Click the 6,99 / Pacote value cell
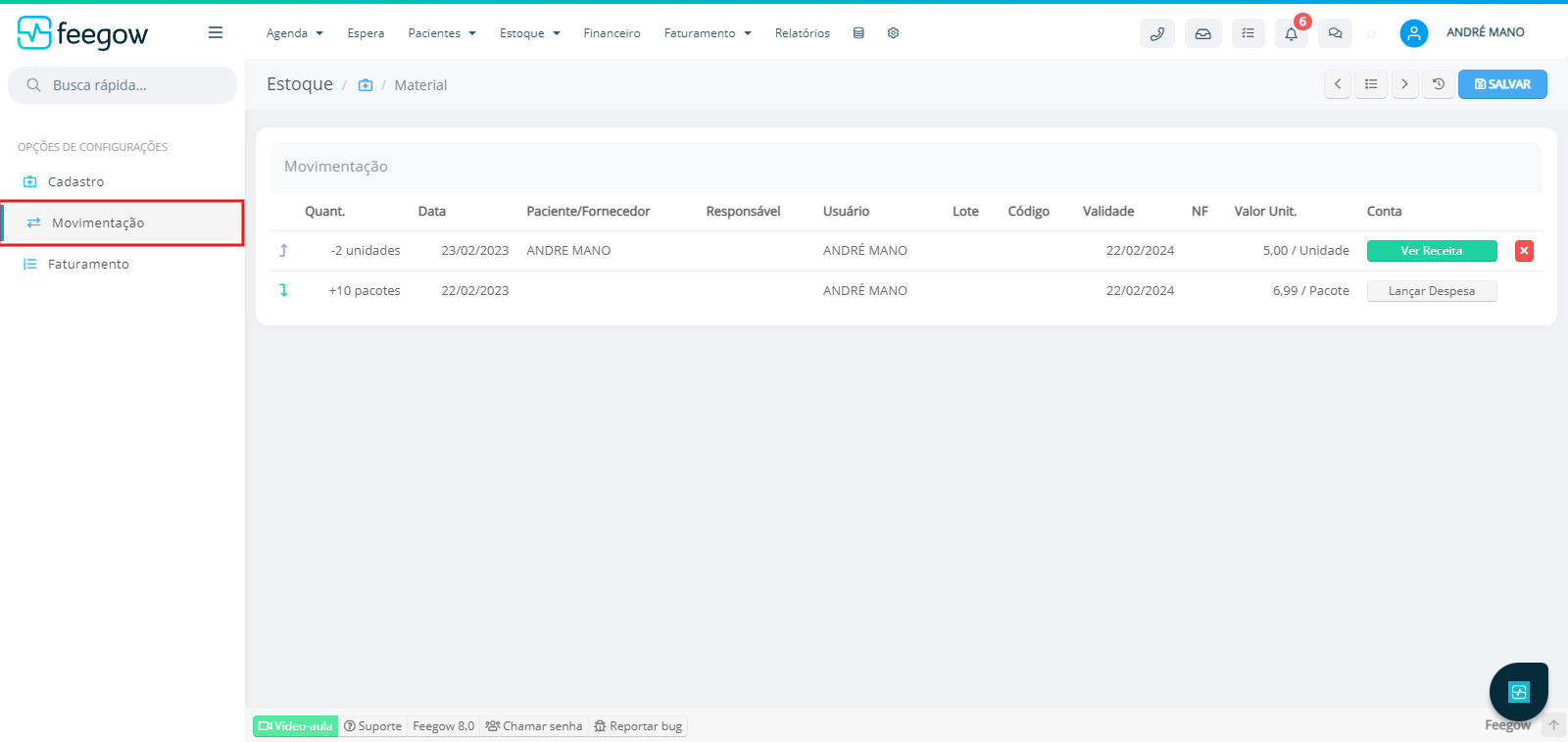 1311,290
